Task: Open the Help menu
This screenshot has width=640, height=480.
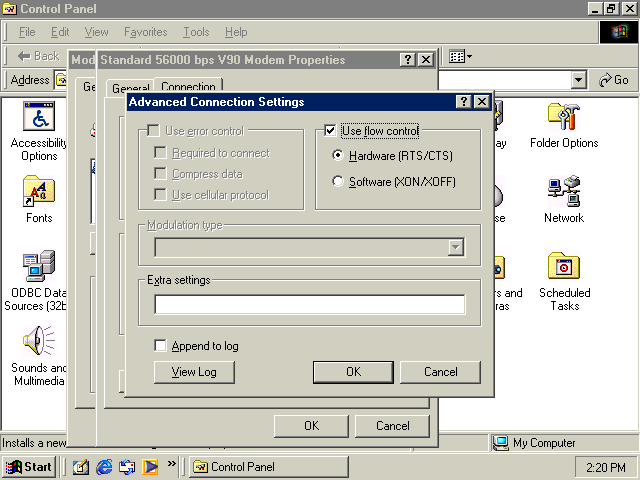Action: [x=236, y=32]
